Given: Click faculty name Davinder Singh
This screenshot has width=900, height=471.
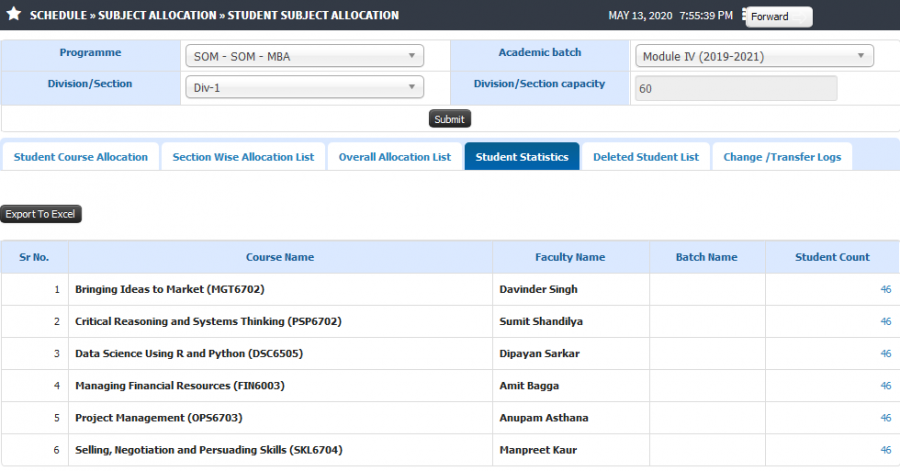Looking at the screenshot, I should [x=538, y=289].
